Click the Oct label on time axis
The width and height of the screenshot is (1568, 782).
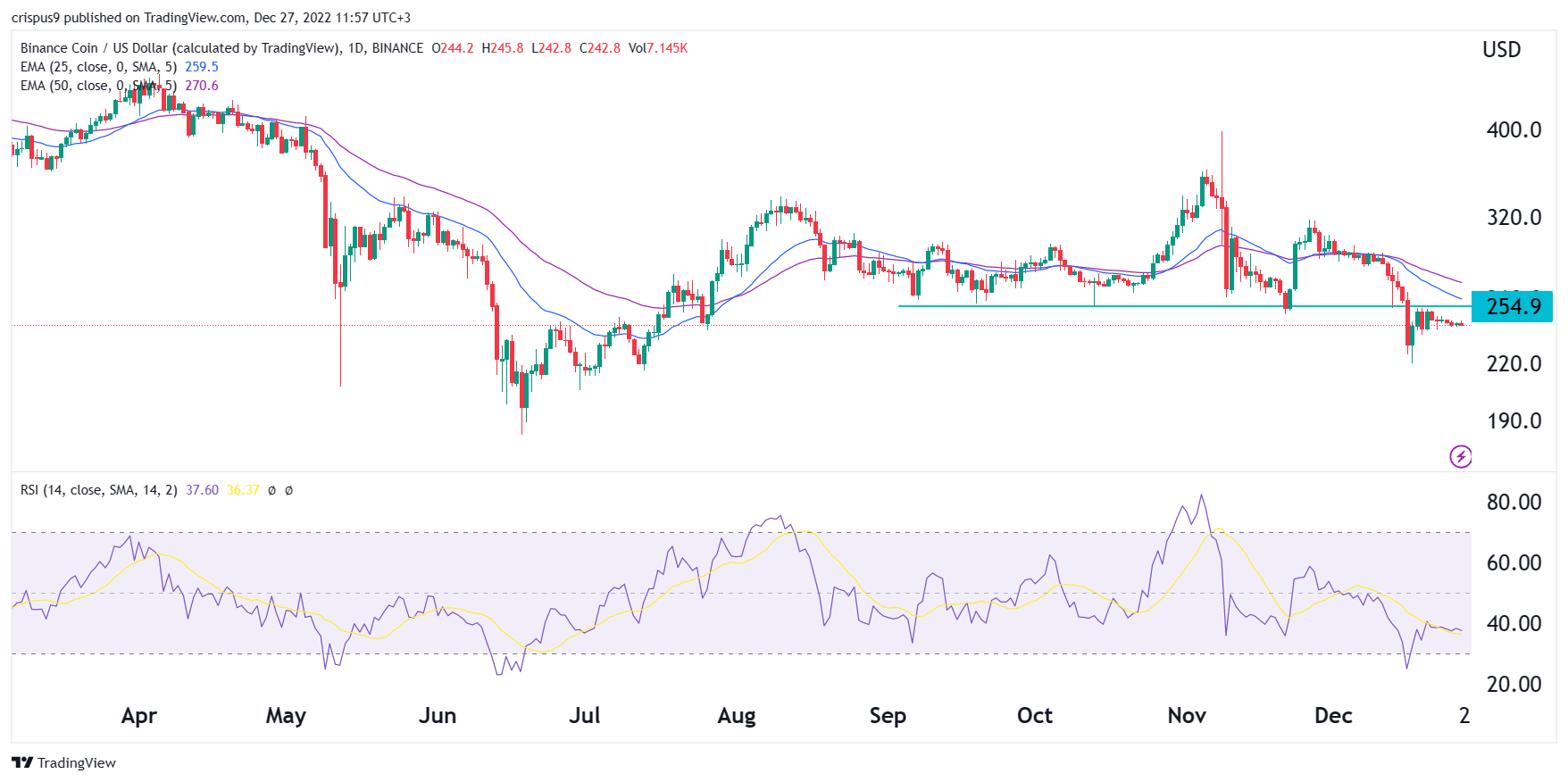pyautogui.click(x=1035, y=716)
